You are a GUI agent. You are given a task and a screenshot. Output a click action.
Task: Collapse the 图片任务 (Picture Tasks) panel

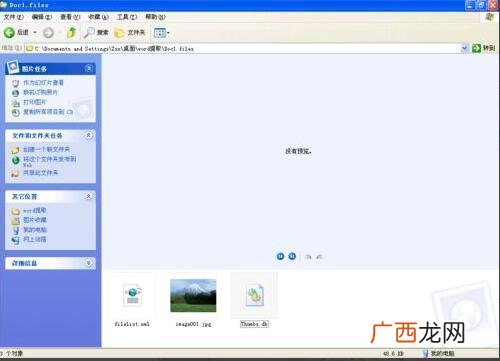click(x=89, y=68)
